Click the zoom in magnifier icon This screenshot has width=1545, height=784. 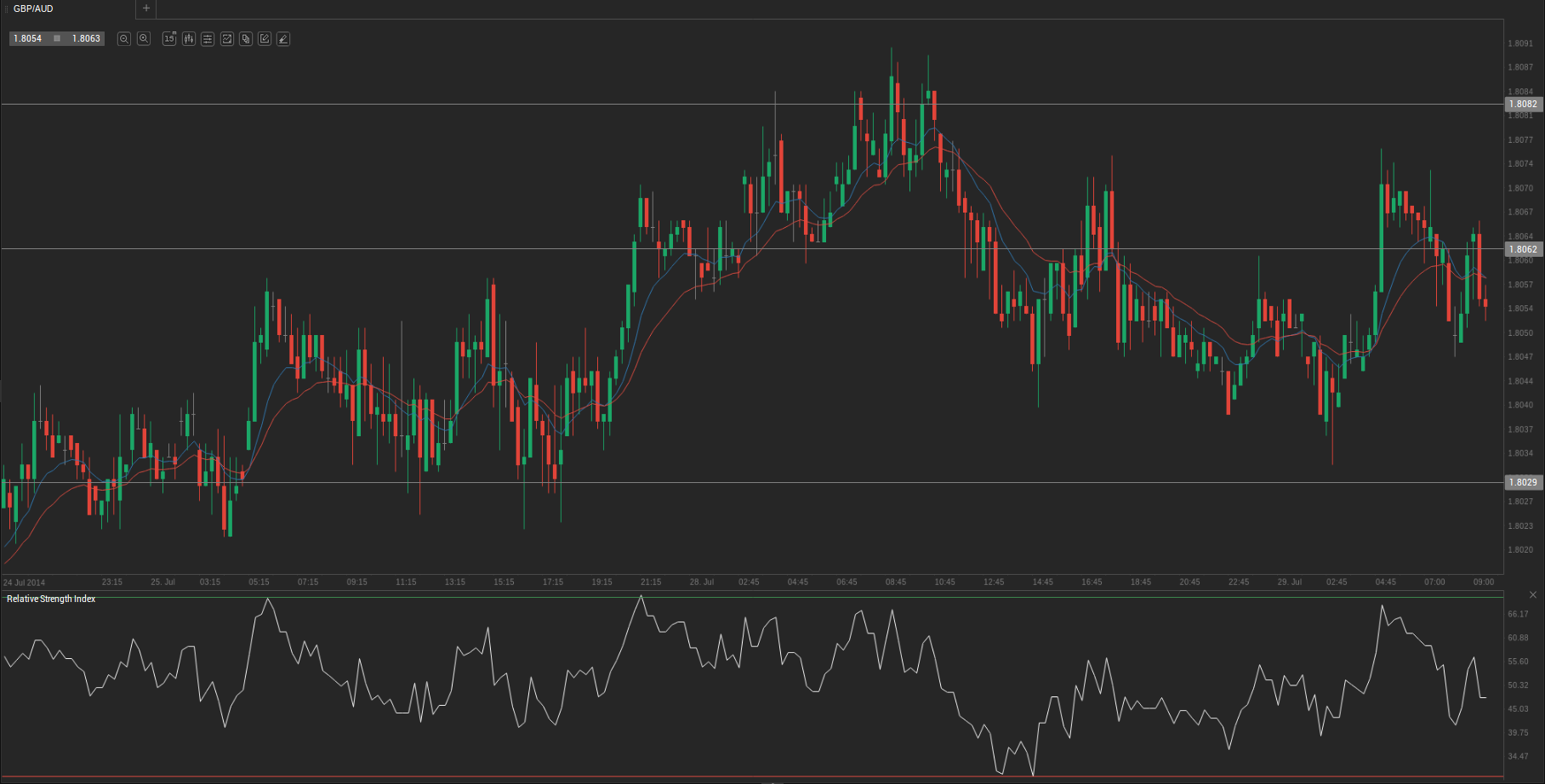click(144, 39)
